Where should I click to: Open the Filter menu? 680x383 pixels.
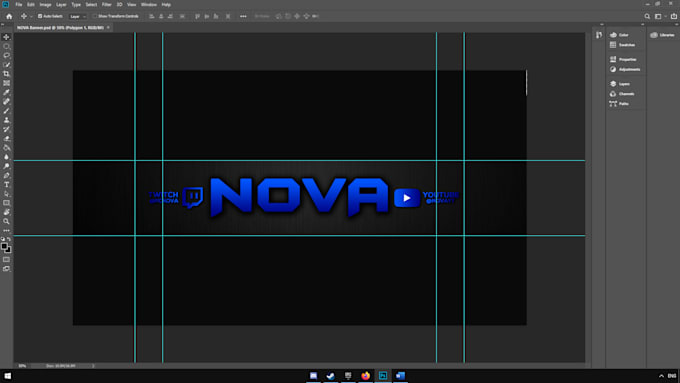pyautogui.click(x=107, y=4)
